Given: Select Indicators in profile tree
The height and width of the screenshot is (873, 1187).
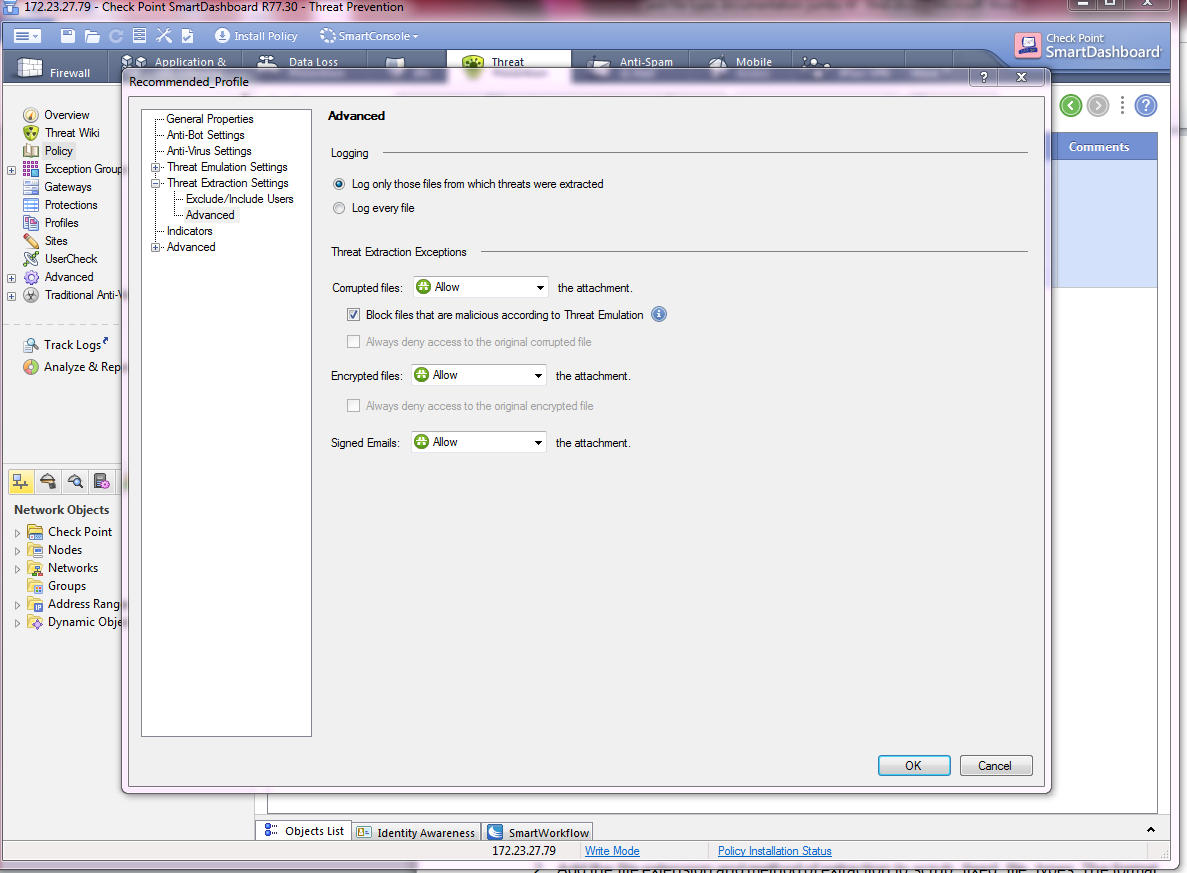Looking at the screenshot, I should pos(189,231).
